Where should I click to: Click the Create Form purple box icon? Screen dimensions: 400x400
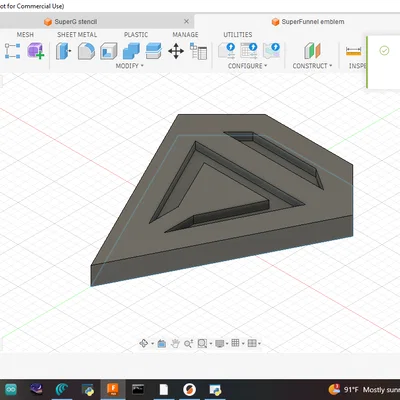[36, 51]
